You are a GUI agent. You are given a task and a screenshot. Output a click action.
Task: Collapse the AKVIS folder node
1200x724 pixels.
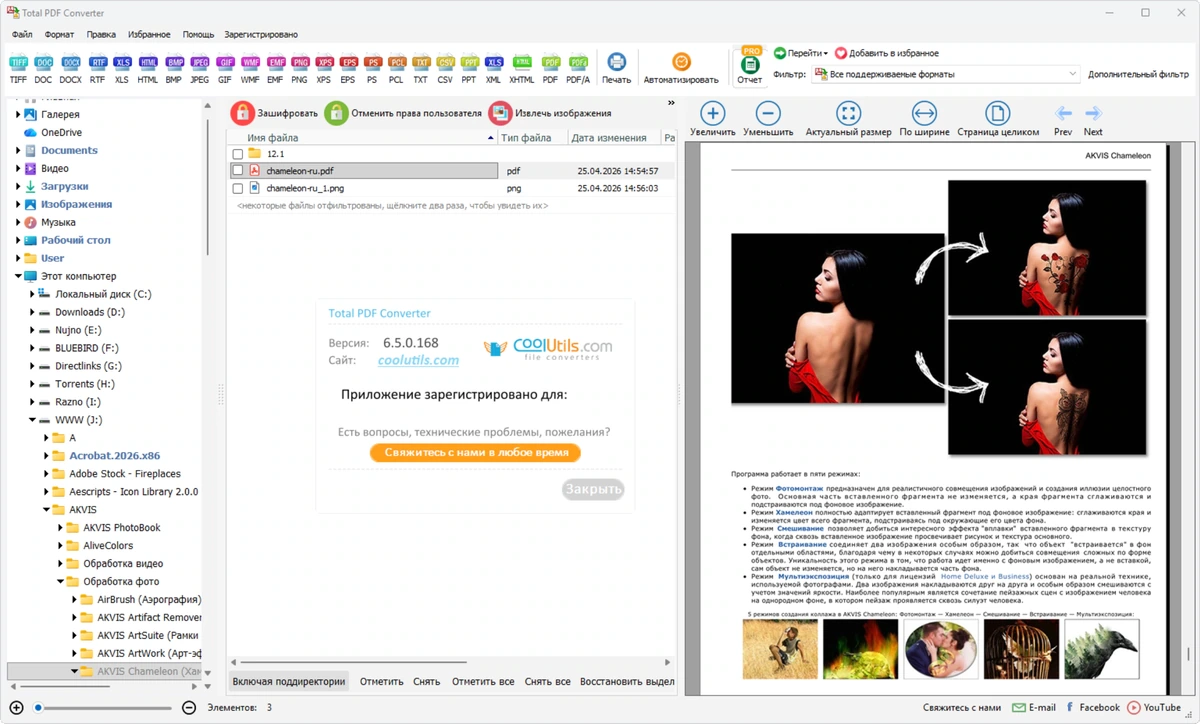pyautogui.click(x=46, y=510)
